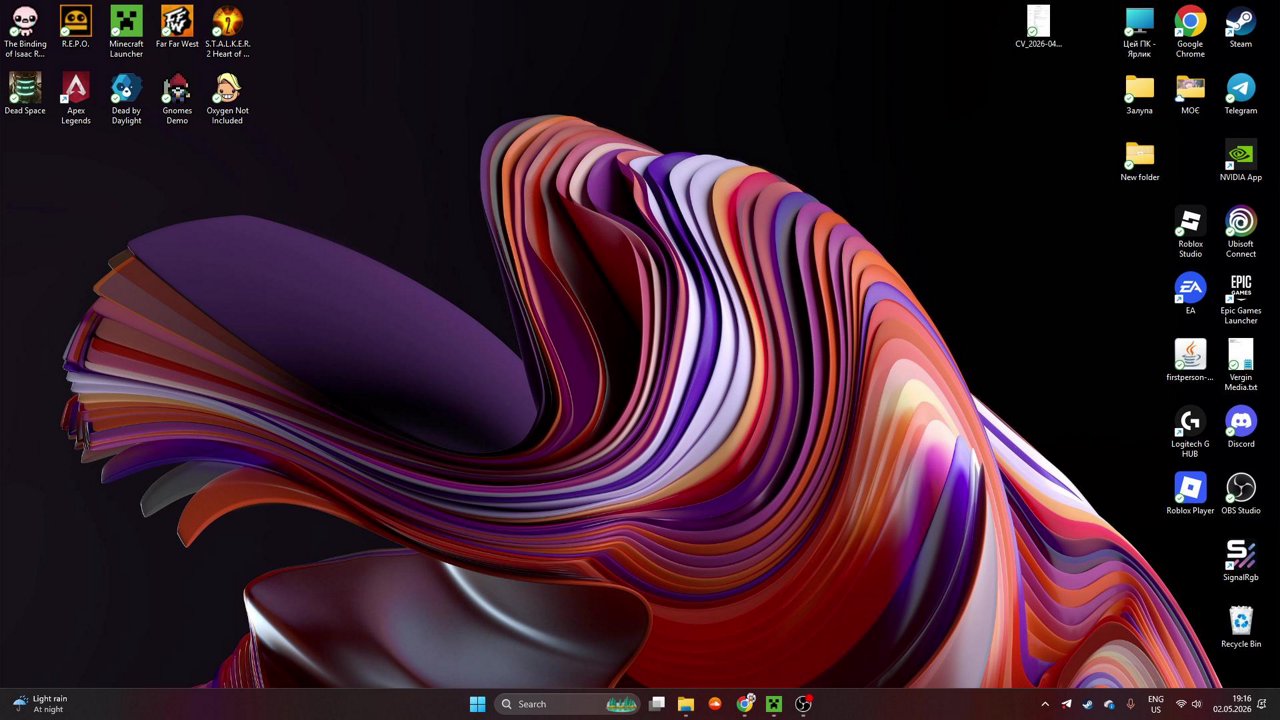
Task: Open Task View from the taskbar
Action: (657, 704)
